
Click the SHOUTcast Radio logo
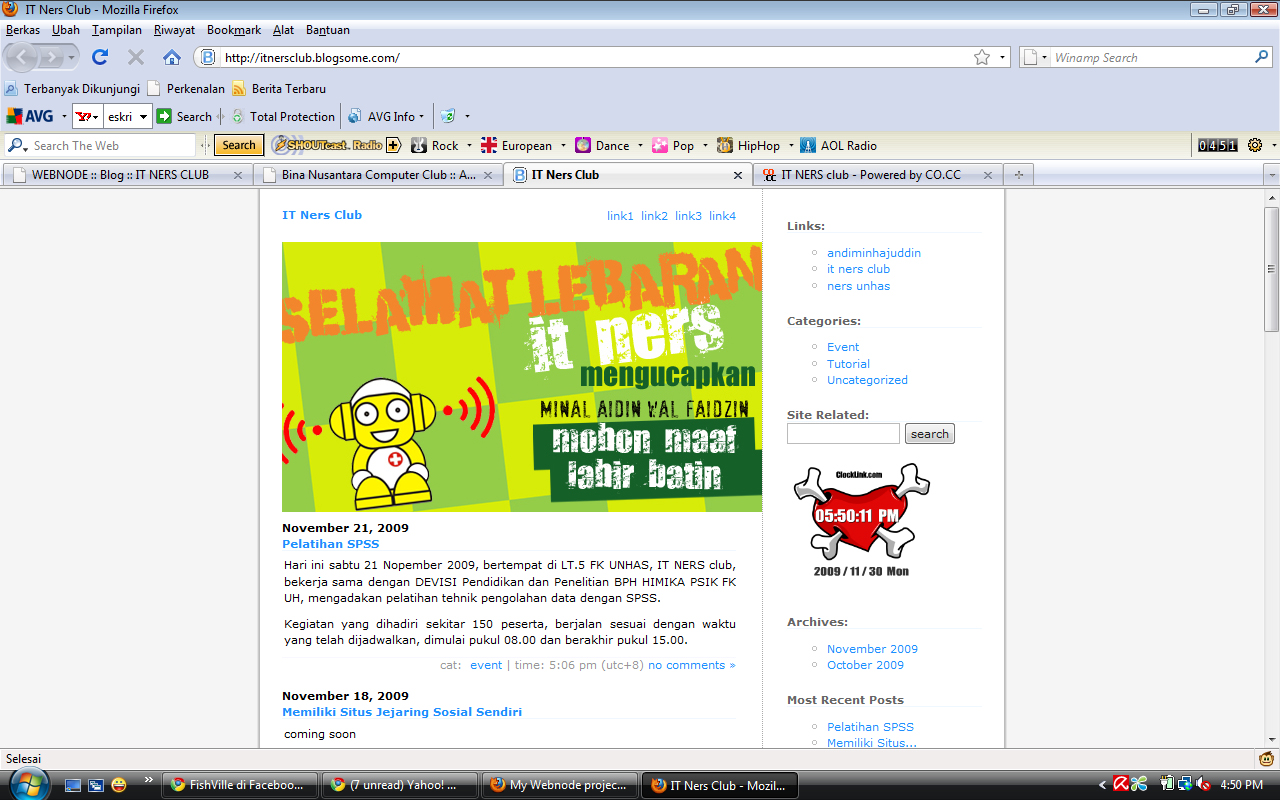click(x=327, y=145)
